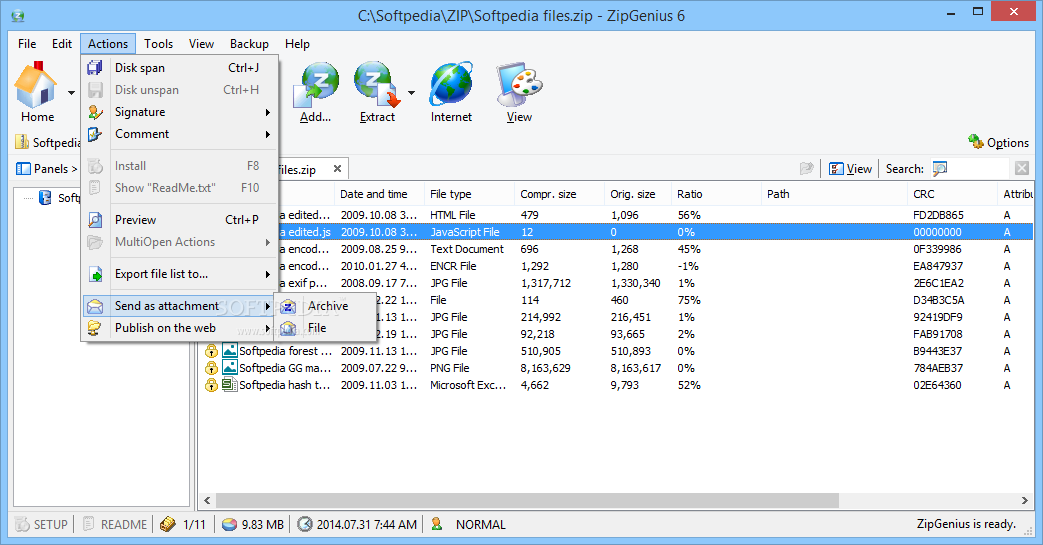Viewport: 1043px width, 545px height.
Task: Click the Preview magnifier icon
Action: pos(95,220)
